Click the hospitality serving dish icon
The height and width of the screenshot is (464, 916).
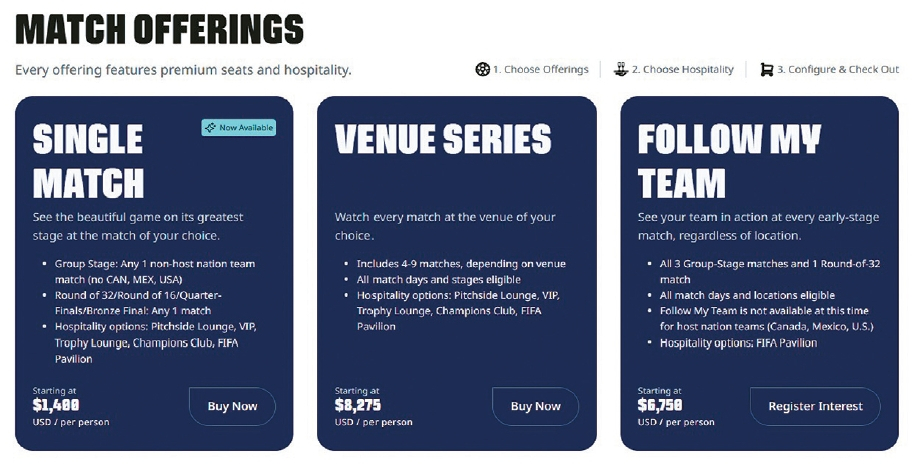621,70
